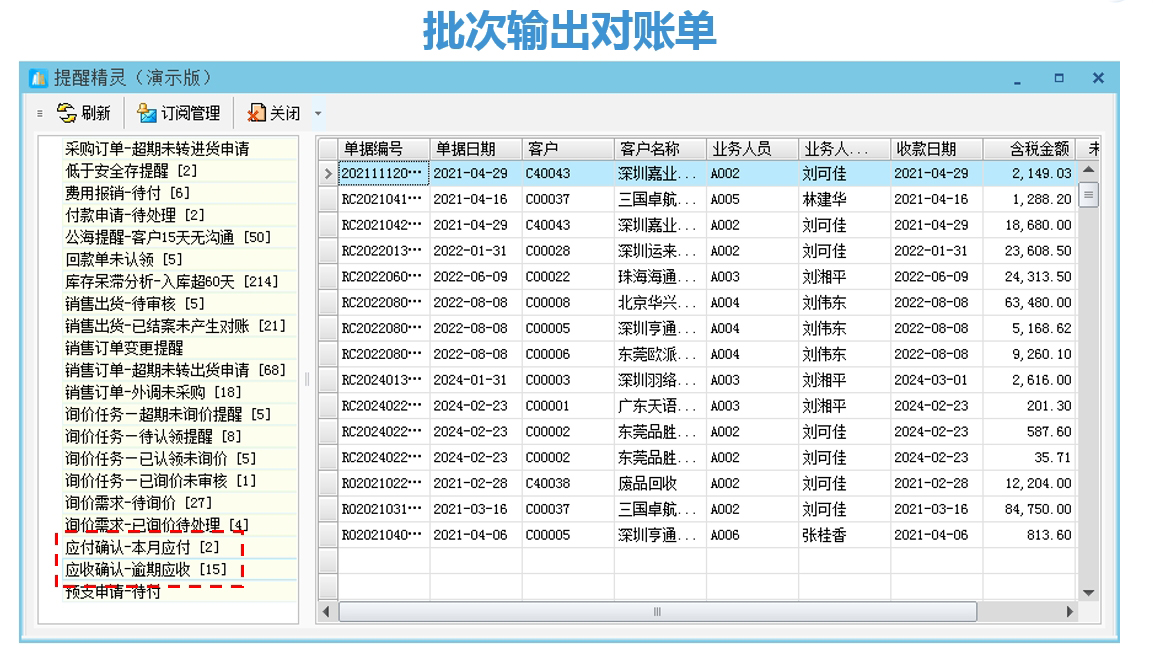Click the current-row indicator arrow
The height and width of the screenshot is (668, 1156).
328,174
